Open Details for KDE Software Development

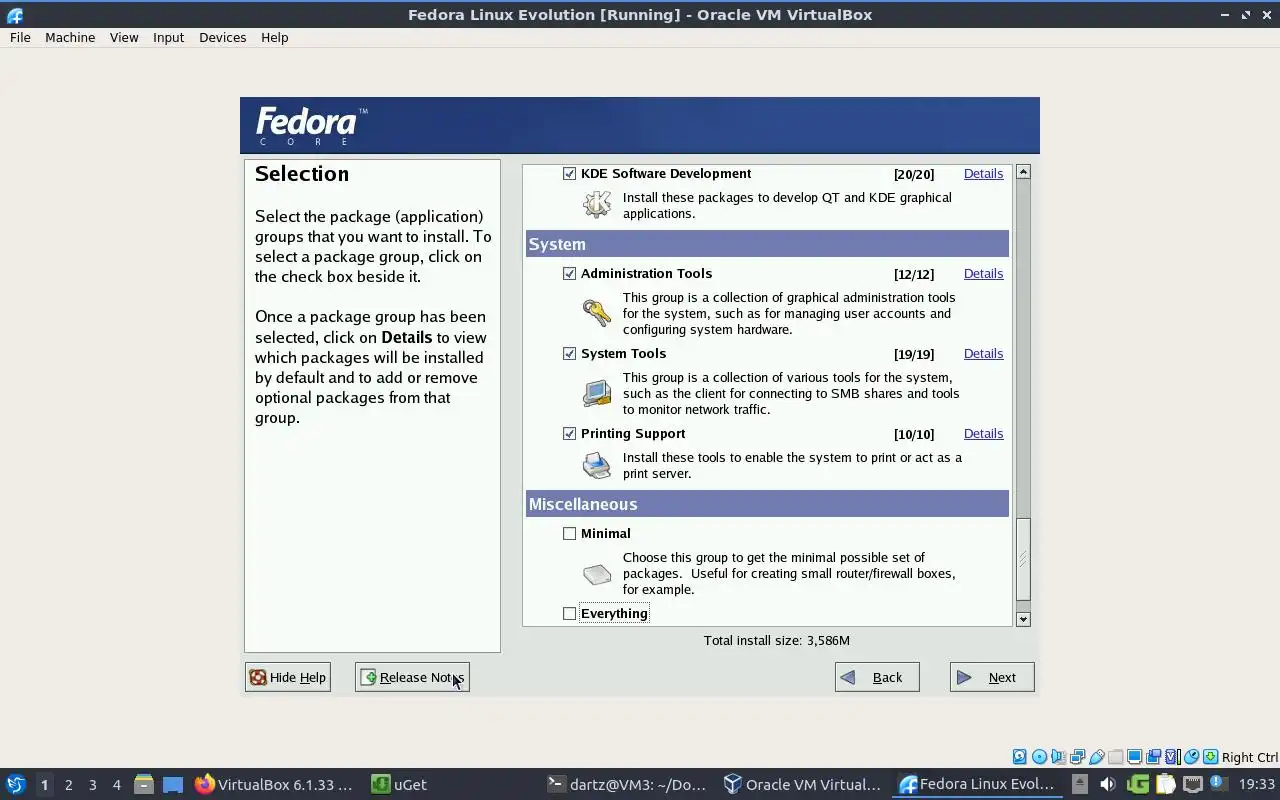983,174
